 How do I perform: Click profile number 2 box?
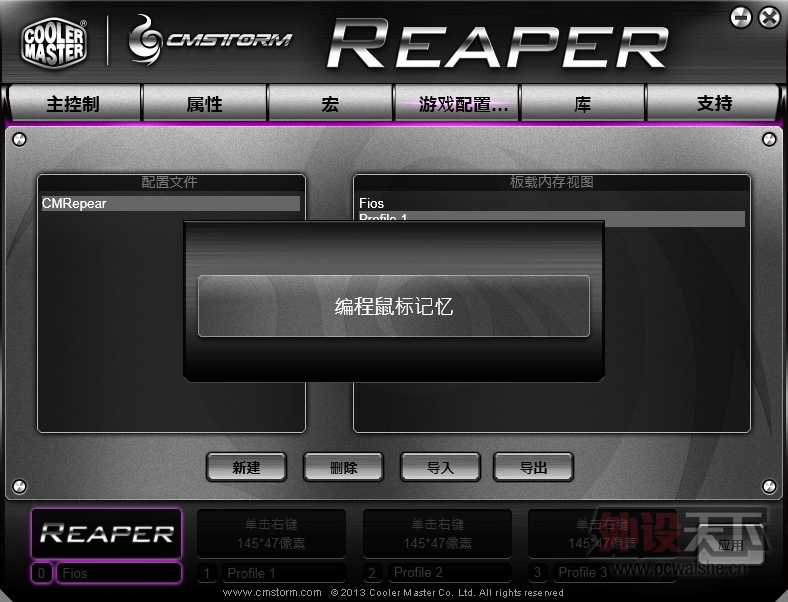372,573
